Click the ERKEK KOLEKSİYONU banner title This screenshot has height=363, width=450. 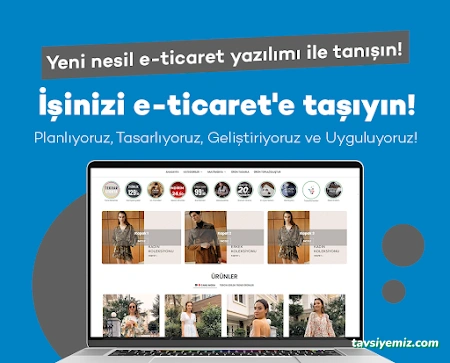244,249
